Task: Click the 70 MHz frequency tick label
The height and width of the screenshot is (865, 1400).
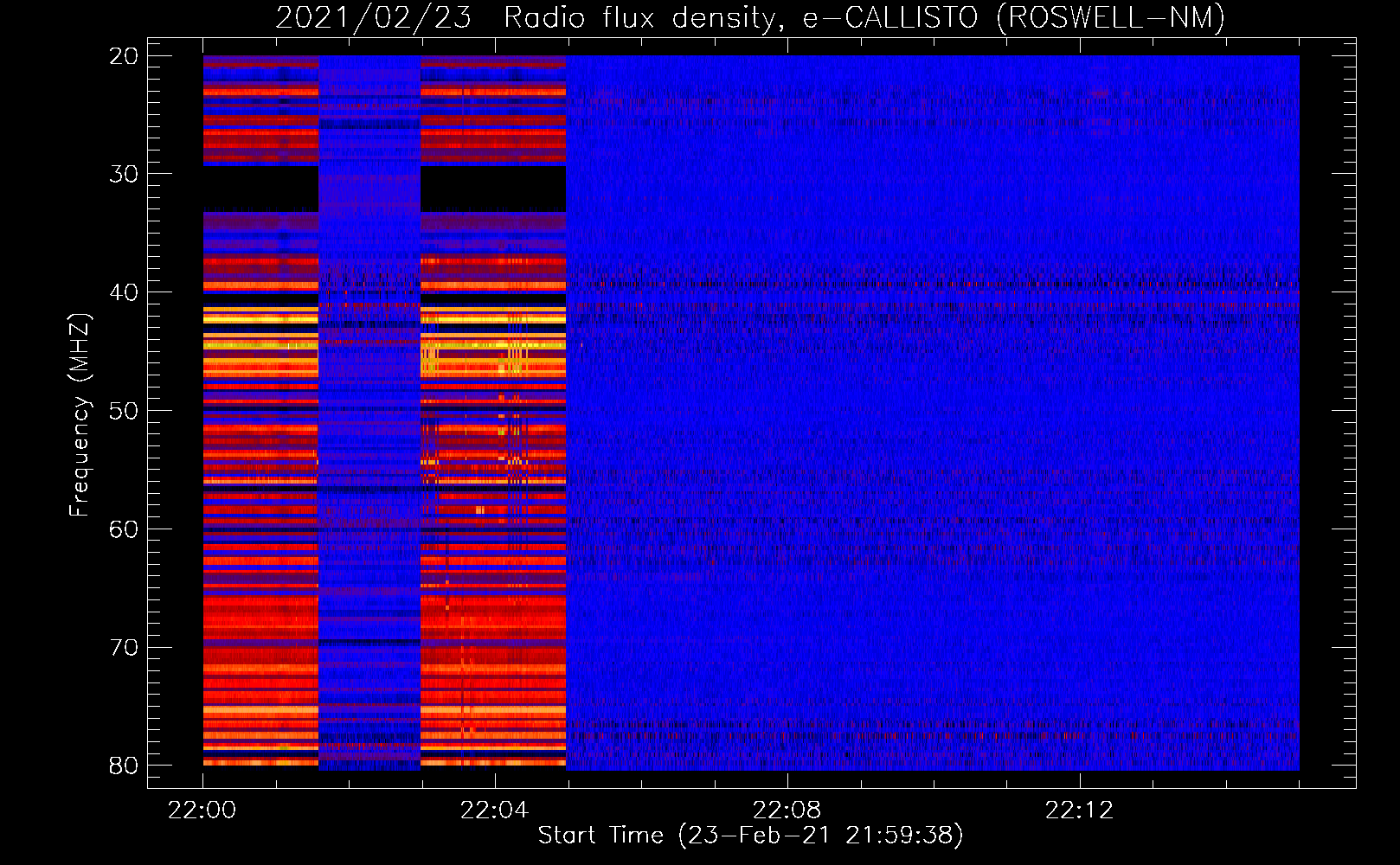Action: 124,648
